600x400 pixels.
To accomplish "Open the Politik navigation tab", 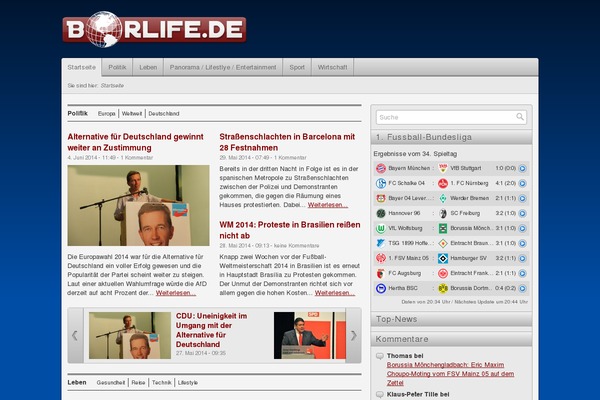I will [x=117, y=67].
